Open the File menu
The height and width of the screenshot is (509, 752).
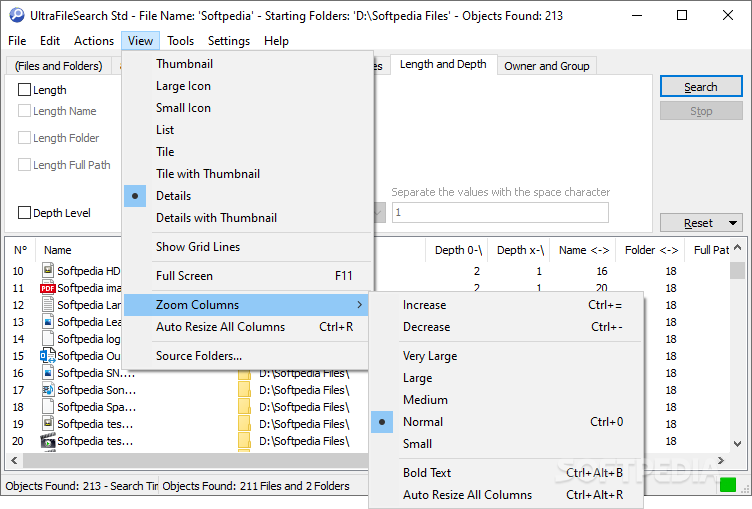(17, 41)
